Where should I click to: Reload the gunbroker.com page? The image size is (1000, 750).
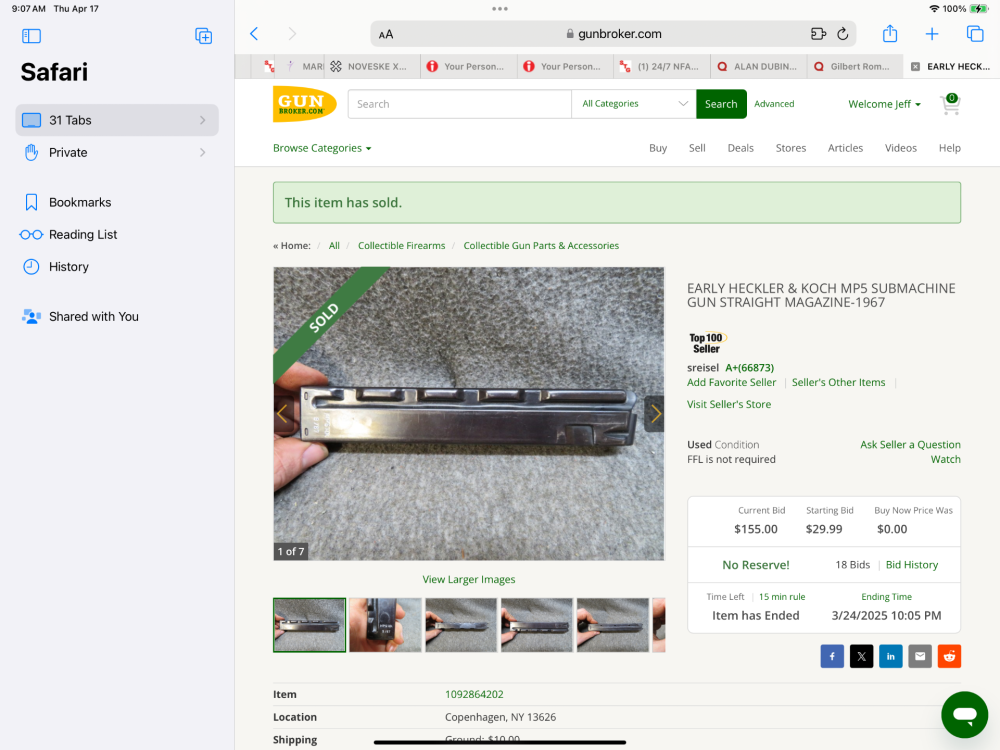click(842, 34)
